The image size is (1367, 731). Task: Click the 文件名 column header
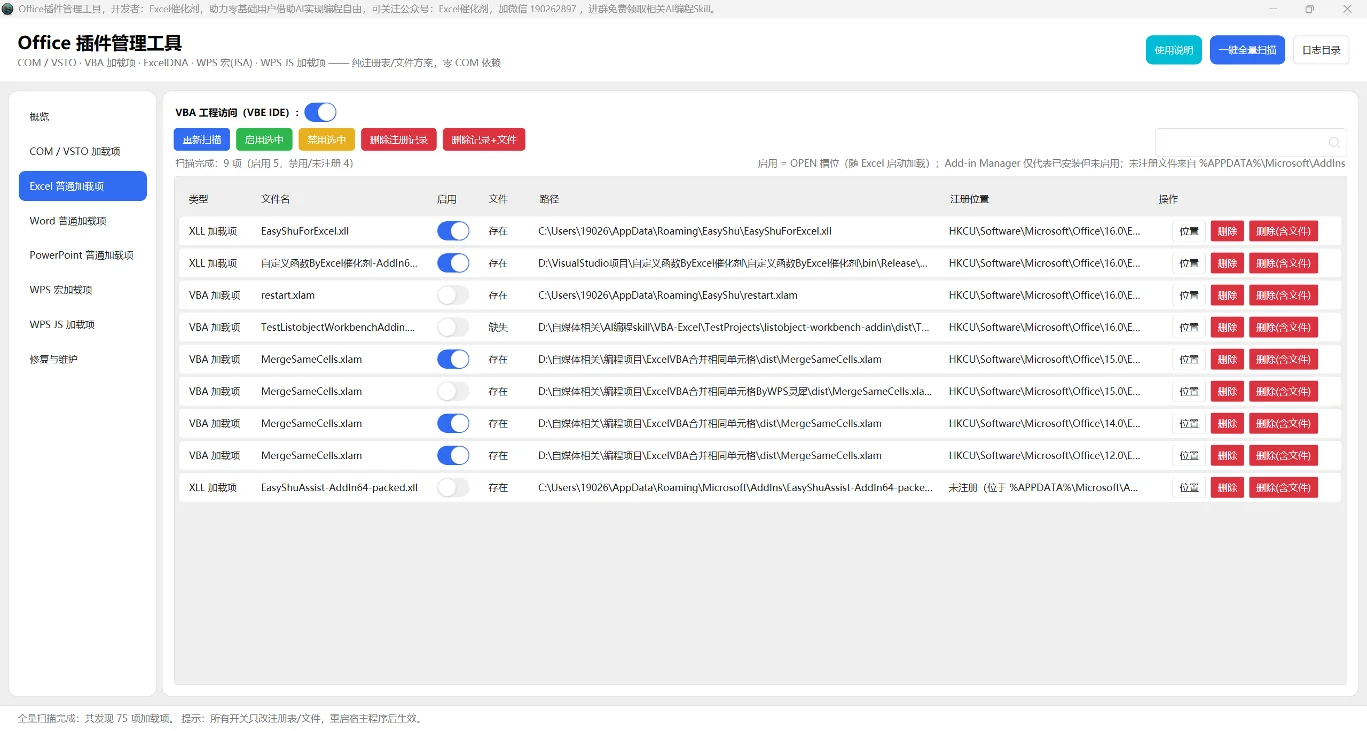[276, 199]
